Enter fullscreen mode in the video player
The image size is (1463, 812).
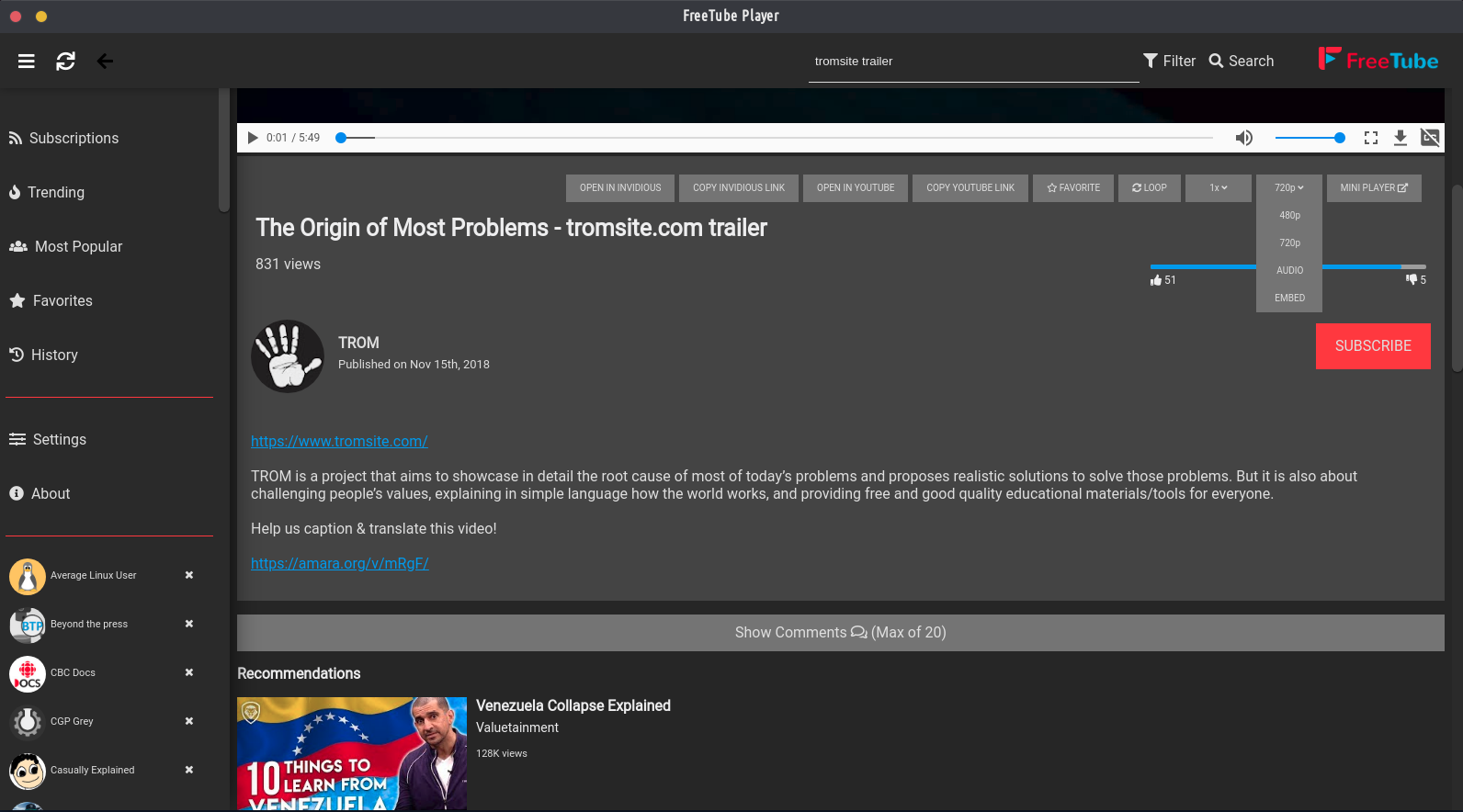click(x=1370, y=138)
